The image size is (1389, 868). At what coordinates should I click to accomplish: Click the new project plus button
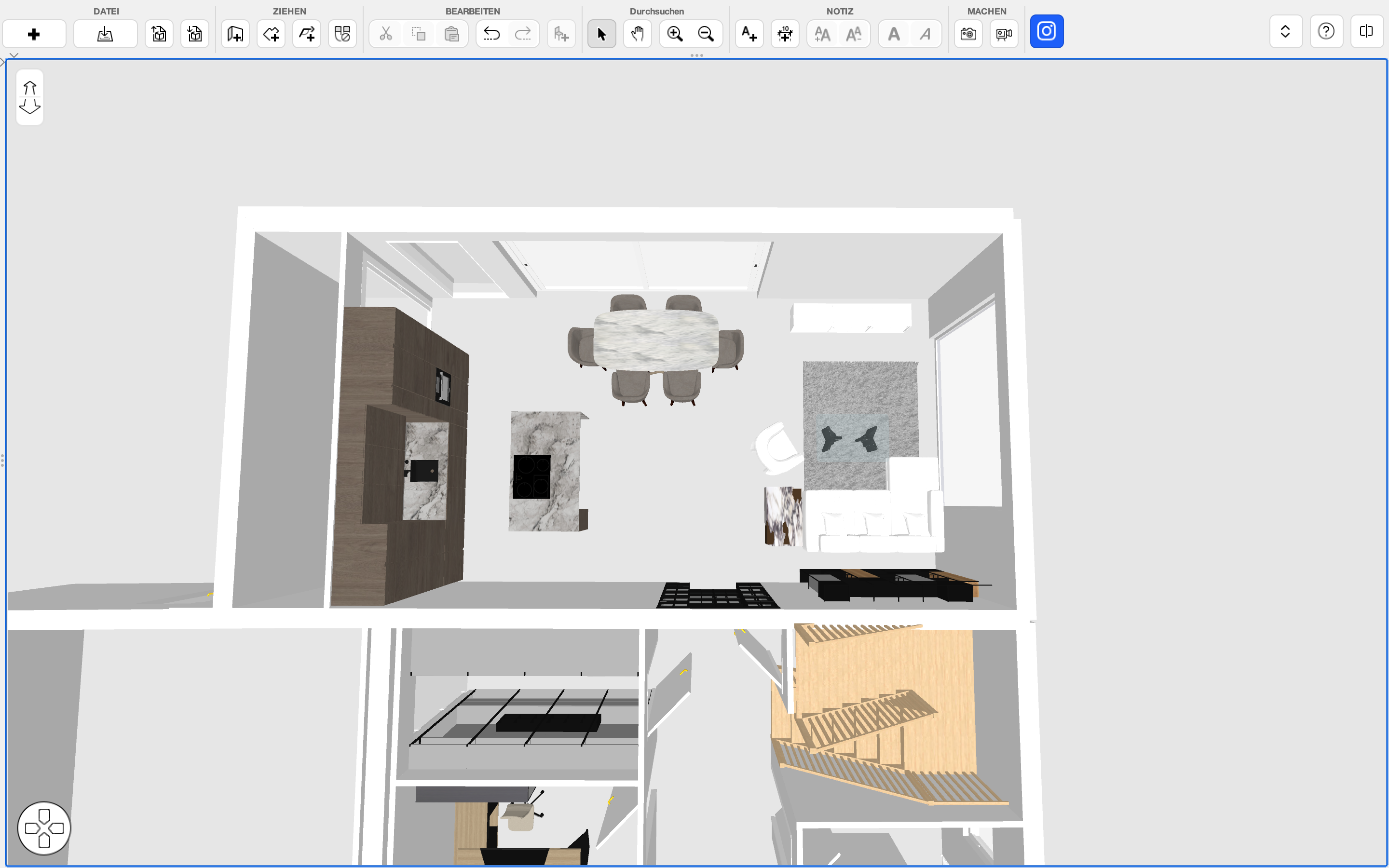pyautogui.click(x=34, y=34)
